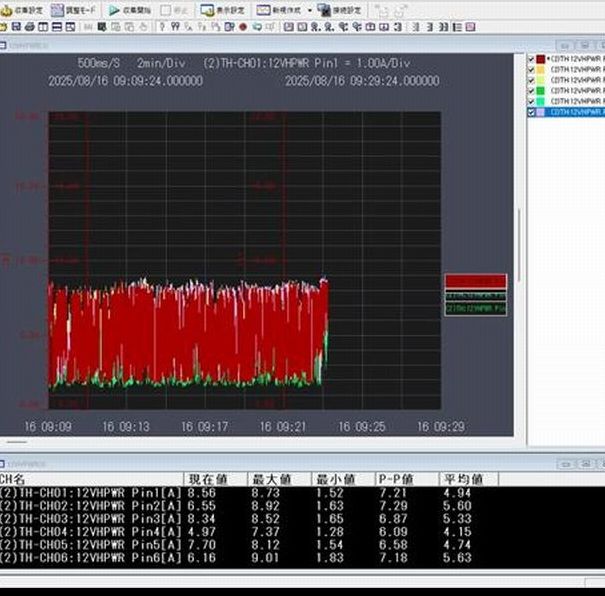Screen dimensions: 605x596
Task: Click the minimum value 1.28 cell
Action: pyautogui.click(x=330, y=532)
